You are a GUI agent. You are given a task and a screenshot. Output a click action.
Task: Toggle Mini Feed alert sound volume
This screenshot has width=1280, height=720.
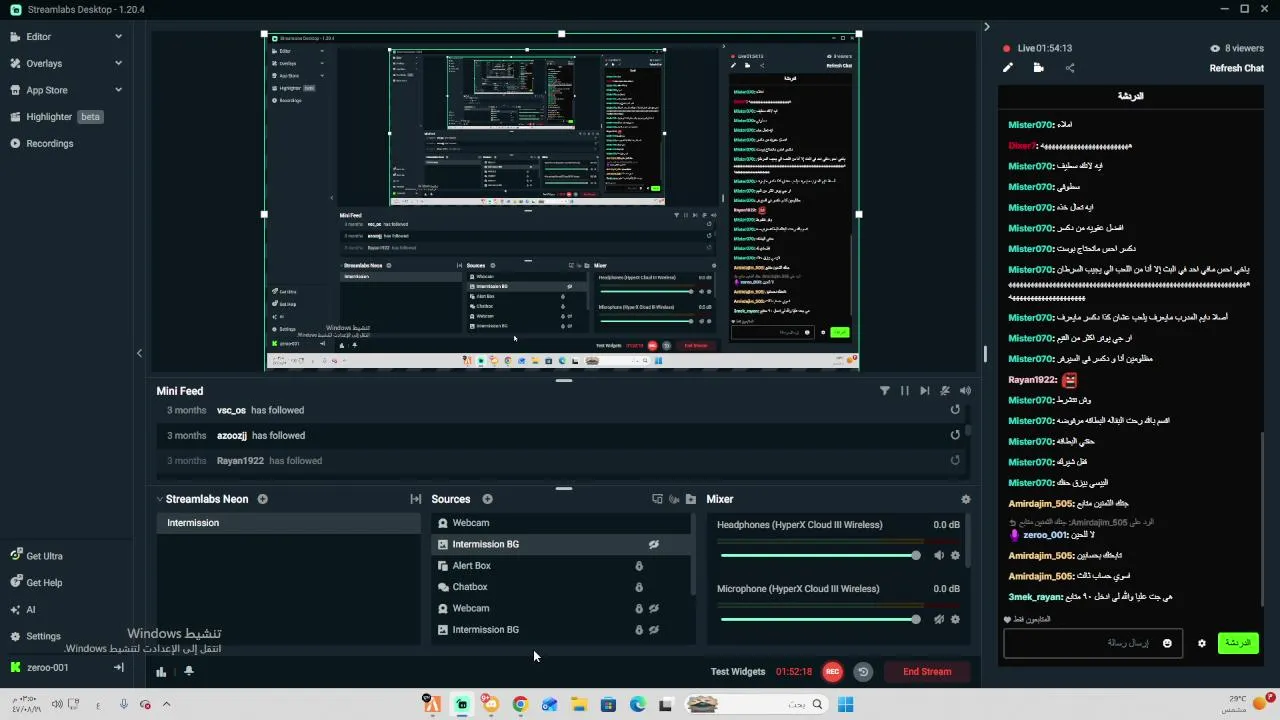(965, 391)
